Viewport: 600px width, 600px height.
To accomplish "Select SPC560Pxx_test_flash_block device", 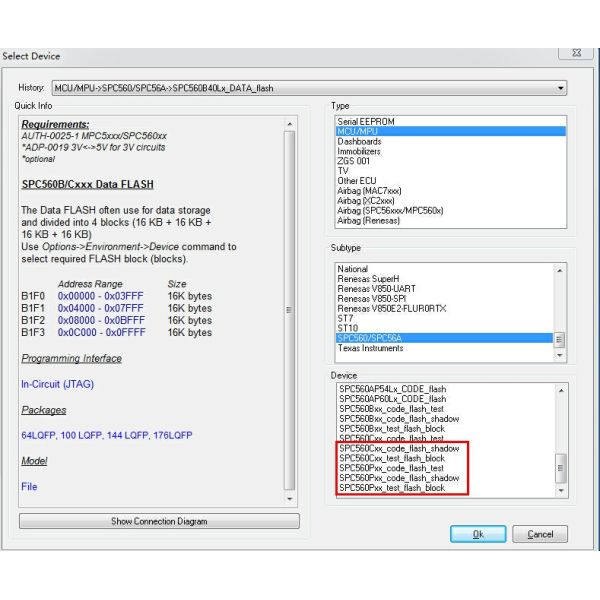I will pyautogui.click(x=392, y=488).
